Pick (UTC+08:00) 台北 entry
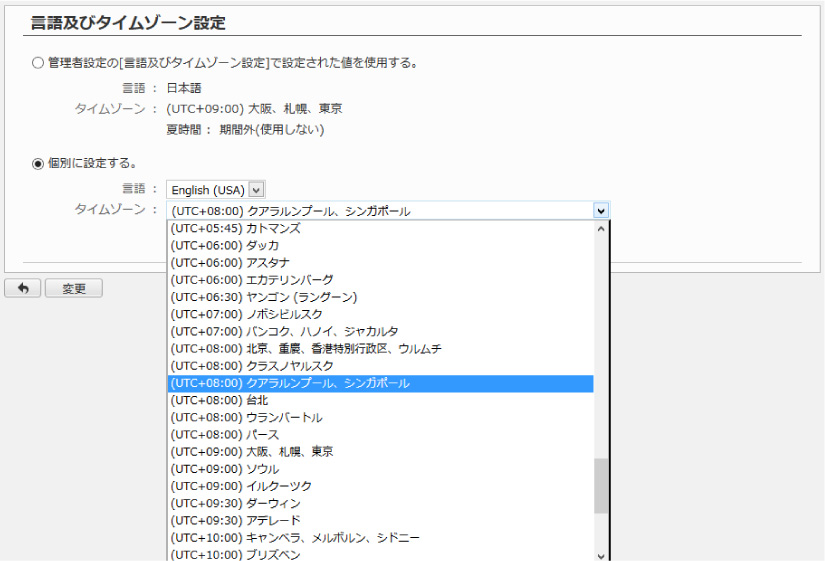This screenshot has height=561, width=825. [380, 400]
